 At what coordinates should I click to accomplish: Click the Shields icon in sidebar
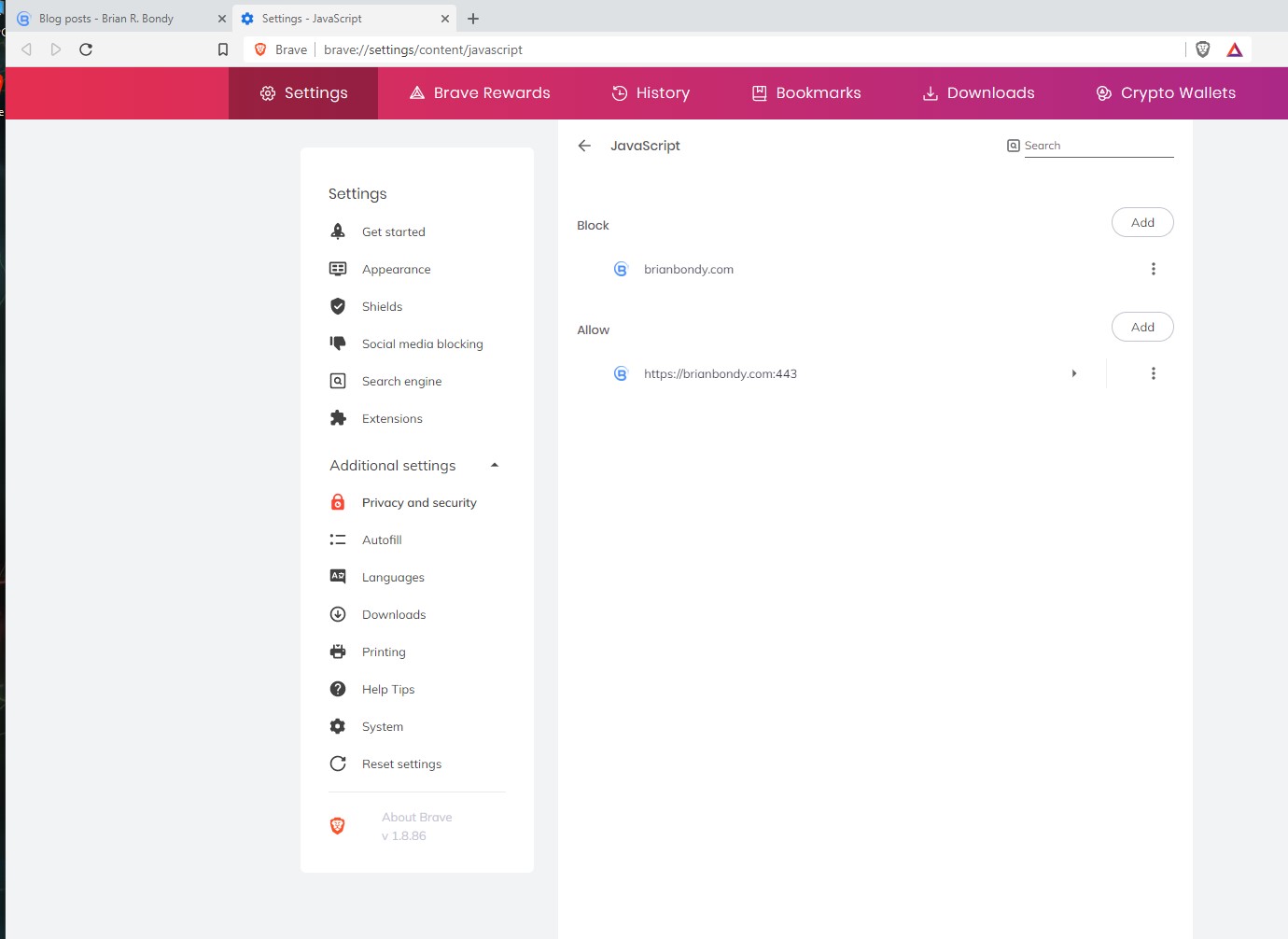338,306
